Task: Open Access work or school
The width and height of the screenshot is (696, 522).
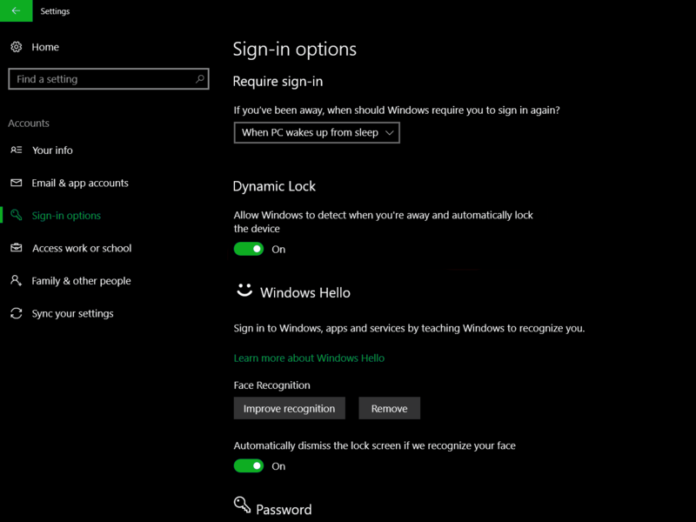Action: [x=82, y=248]
